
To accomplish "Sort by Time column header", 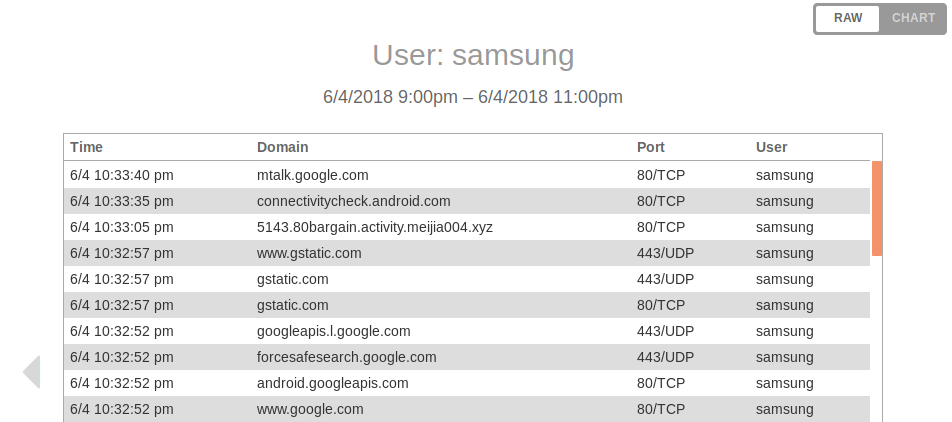I will (x=87, y=147).
